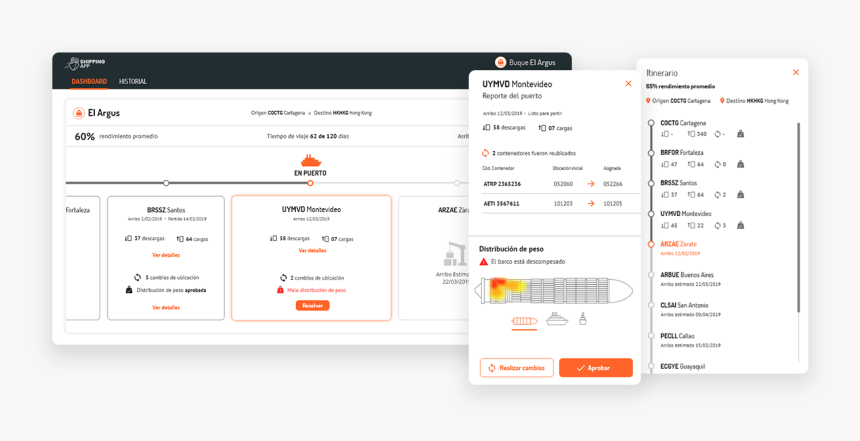Screen dimensions: 860x441
Task: Click the weight icon in Santos itinerary row
Action: tap(740, 194)
